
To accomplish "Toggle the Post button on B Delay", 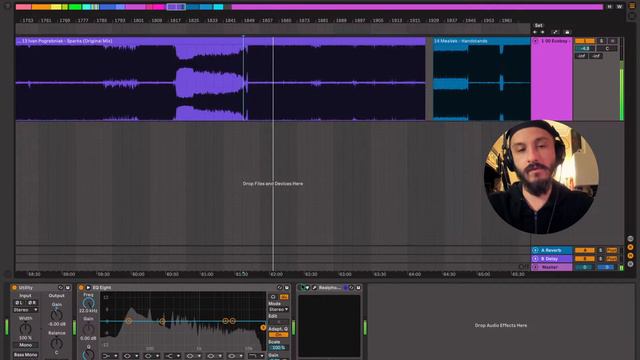I will pyautogui.click(x=611, y=259).
